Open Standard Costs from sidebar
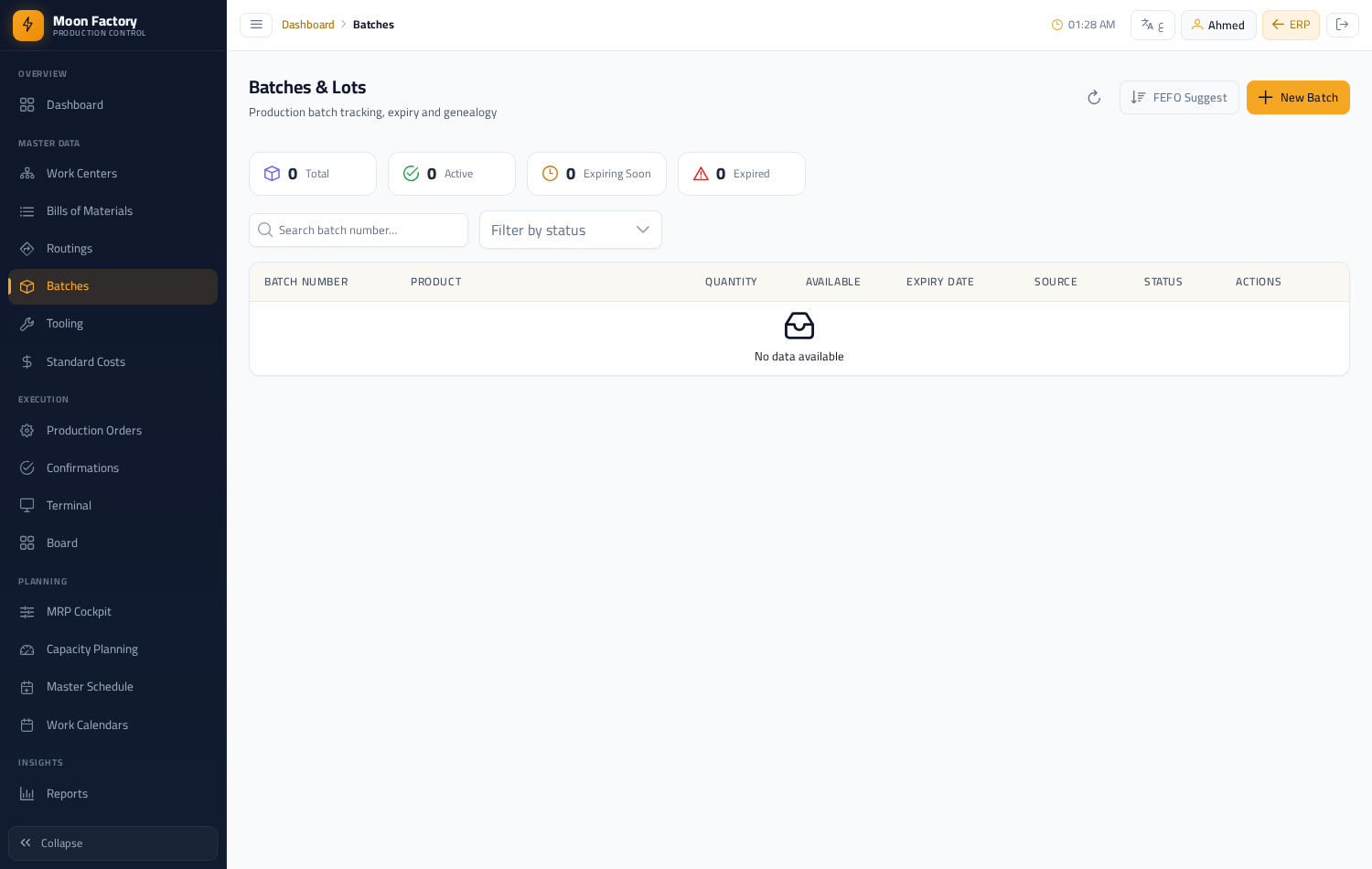This screenshot has height=869, width=1372. pos(113,362)
